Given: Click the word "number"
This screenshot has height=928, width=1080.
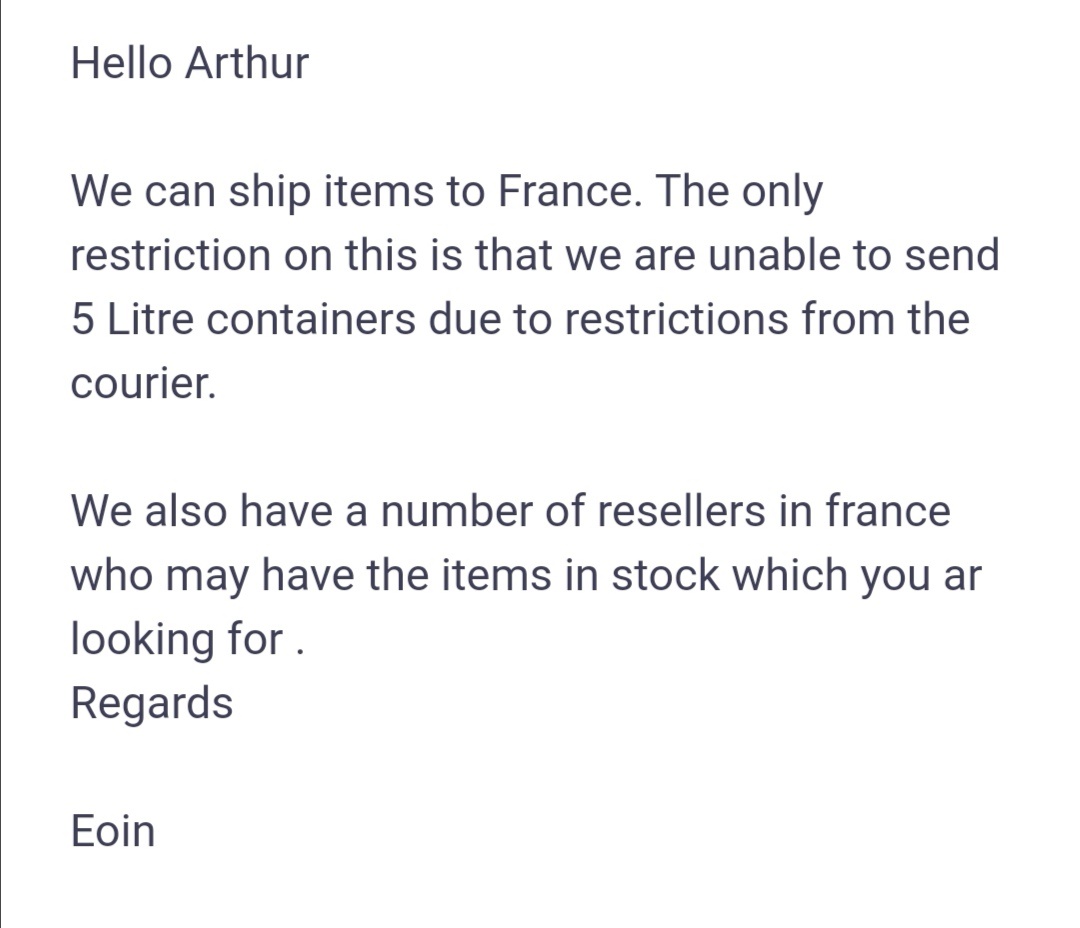Looking at the screenshot, I should [x=455, y=511].
